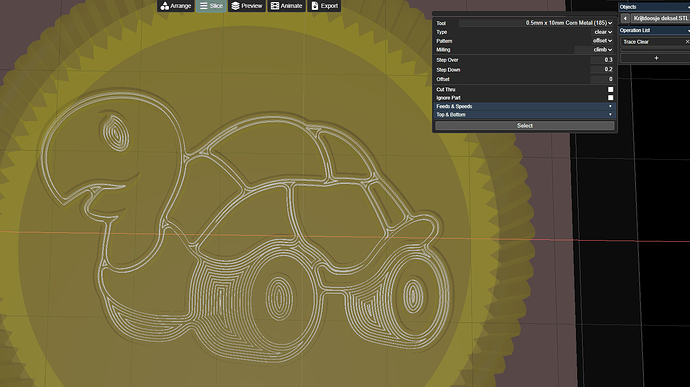
Task: Remove the Trace Clear operation
Action: [x=687, y=42]
